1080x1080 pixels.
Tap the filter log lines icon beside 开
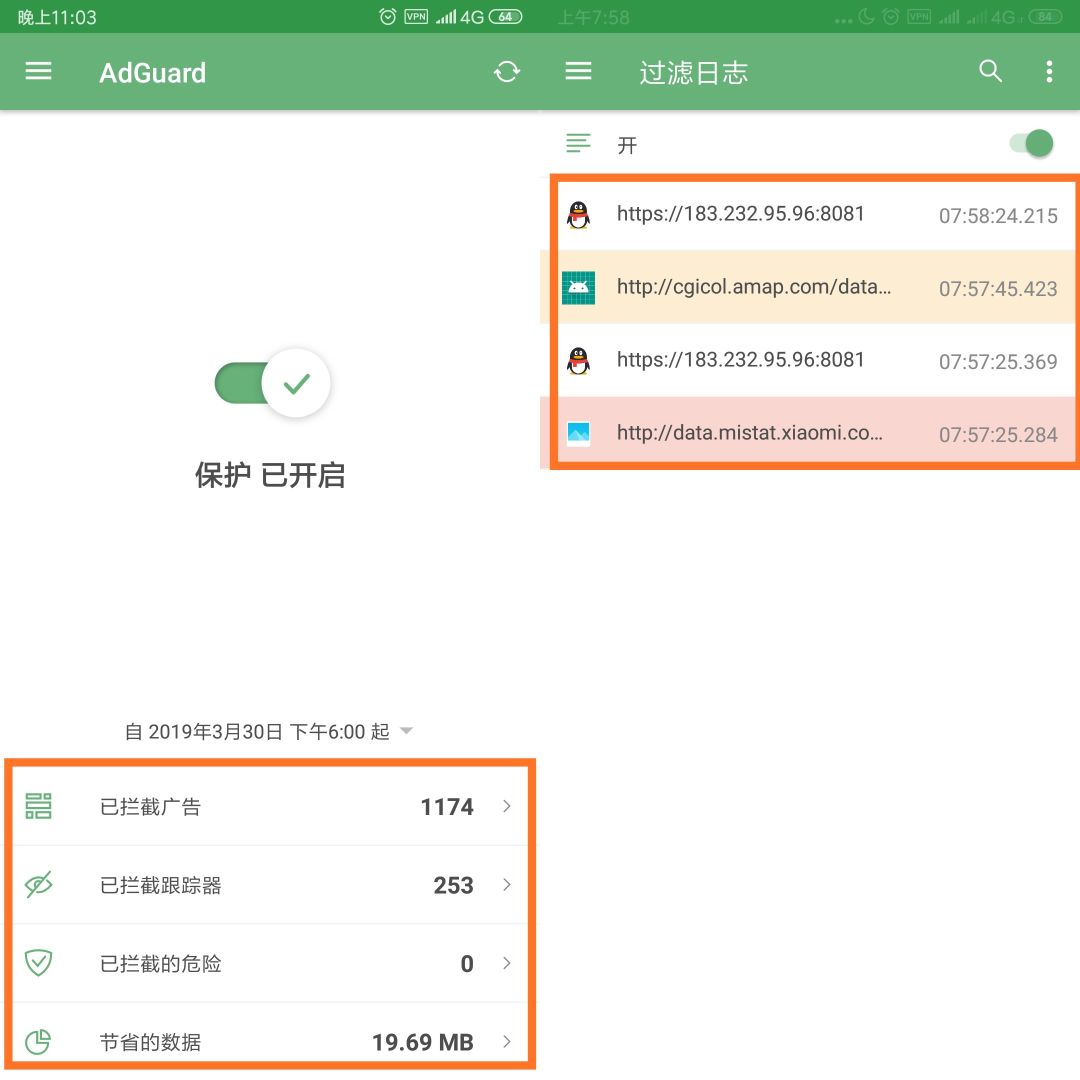579,143
